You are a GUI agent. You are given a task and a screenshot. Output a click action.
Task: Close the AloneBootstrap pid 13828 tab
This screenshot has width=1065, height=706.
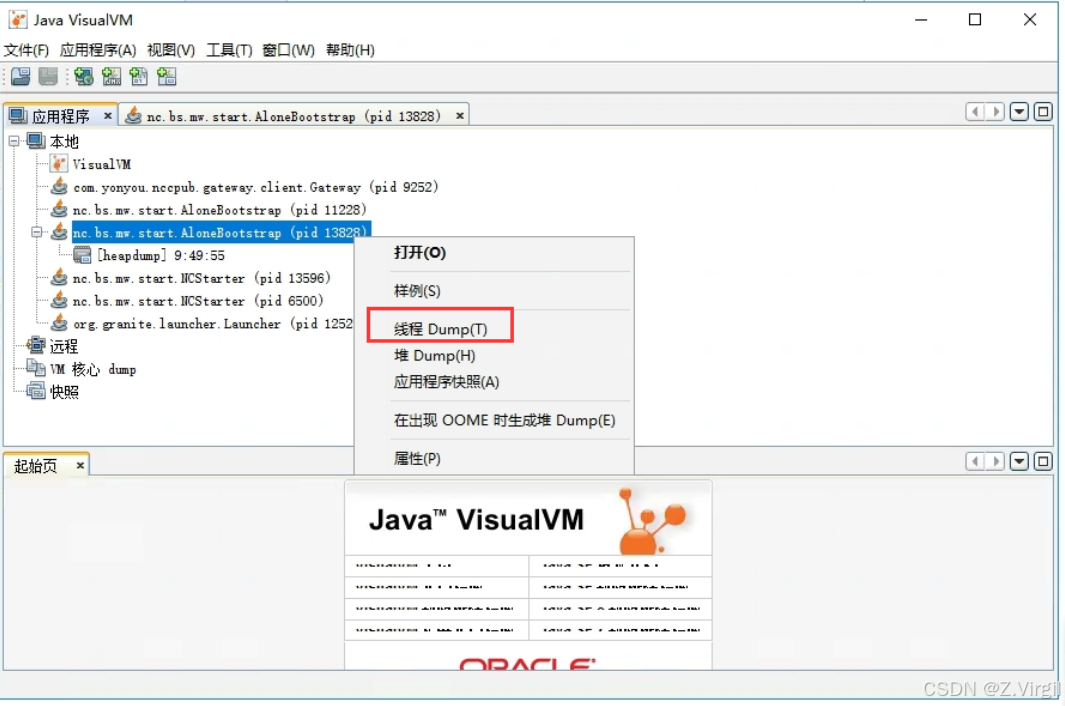pos(460,116)
